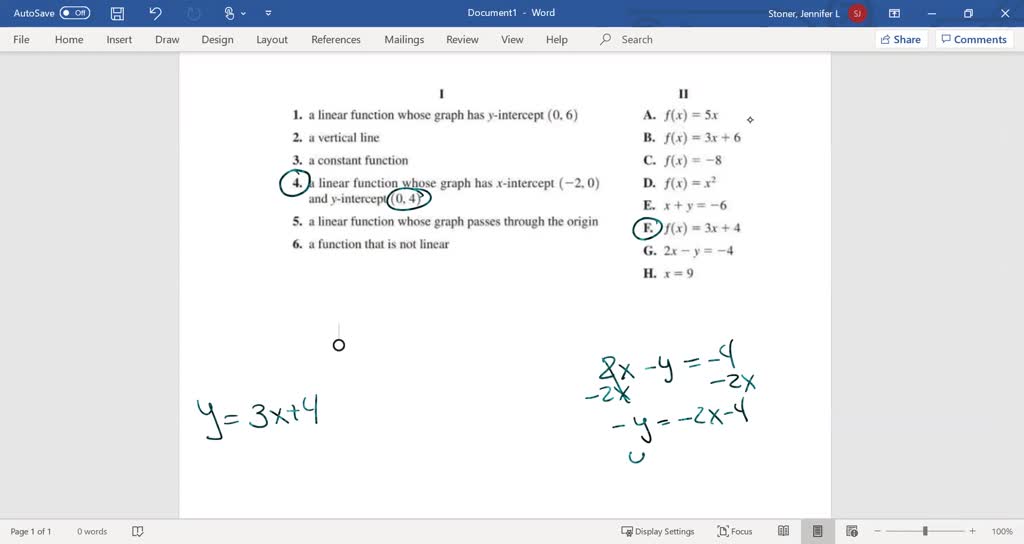1024x544 pixels.
Task: Switch to the Layout tab
Action: [272, 39]
